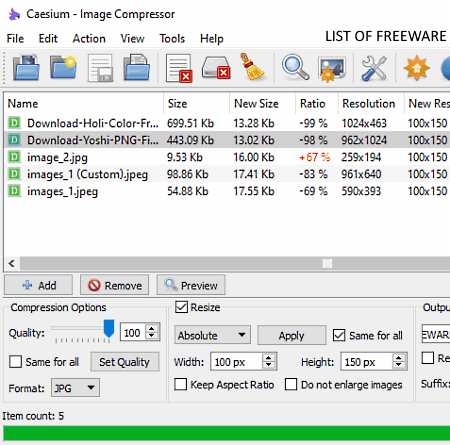Click the Apply resize button
The height and width of the screenshot is (445, 450).
tap(292, 335)
